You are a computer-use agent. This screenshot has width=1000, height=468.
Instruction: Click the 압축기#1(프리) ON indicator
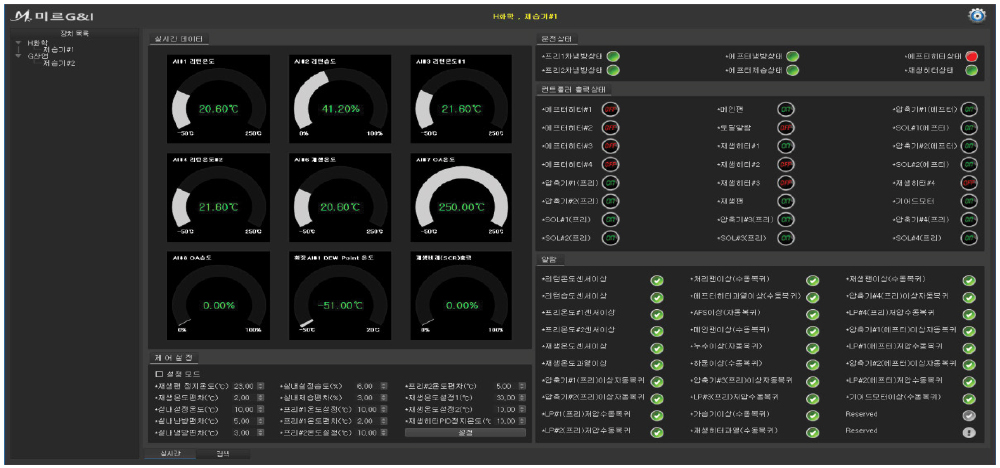(610, 182)
